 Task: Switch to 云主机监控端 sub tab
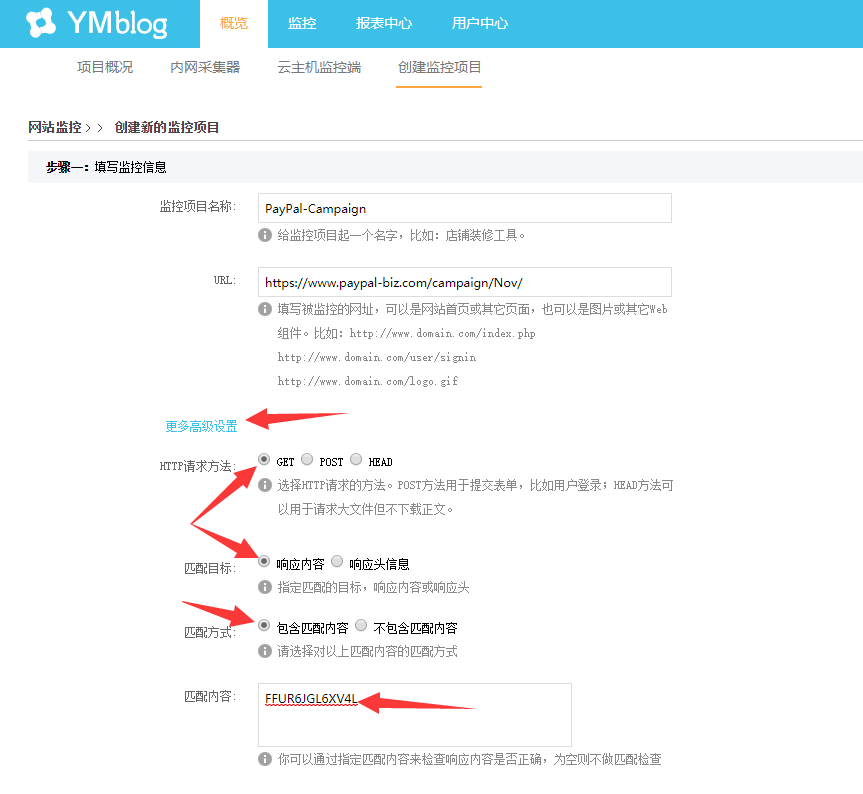pos(319,67)
